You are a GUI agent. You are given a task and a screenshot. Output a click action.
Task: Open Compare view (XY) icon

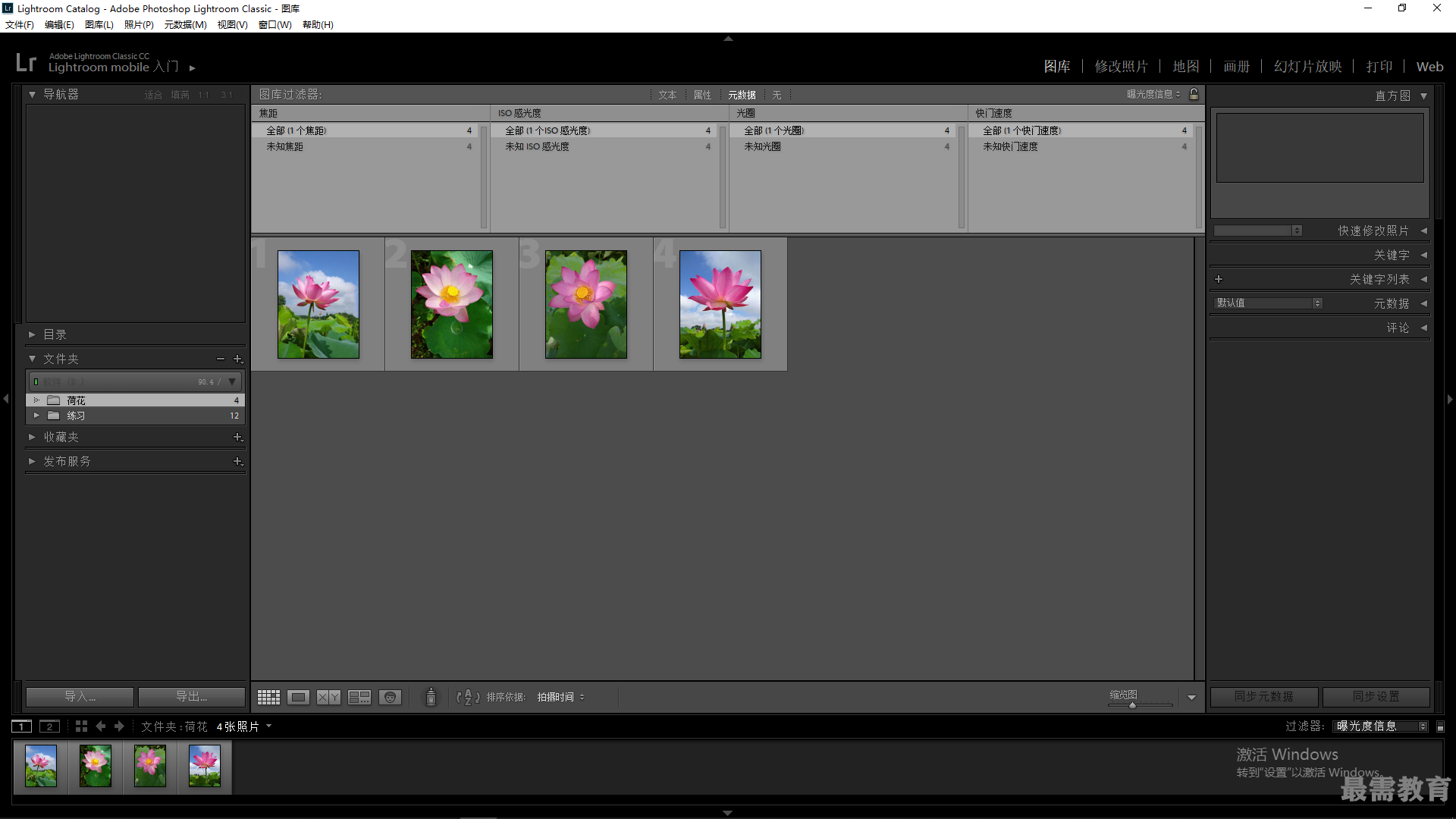[328, 697]
